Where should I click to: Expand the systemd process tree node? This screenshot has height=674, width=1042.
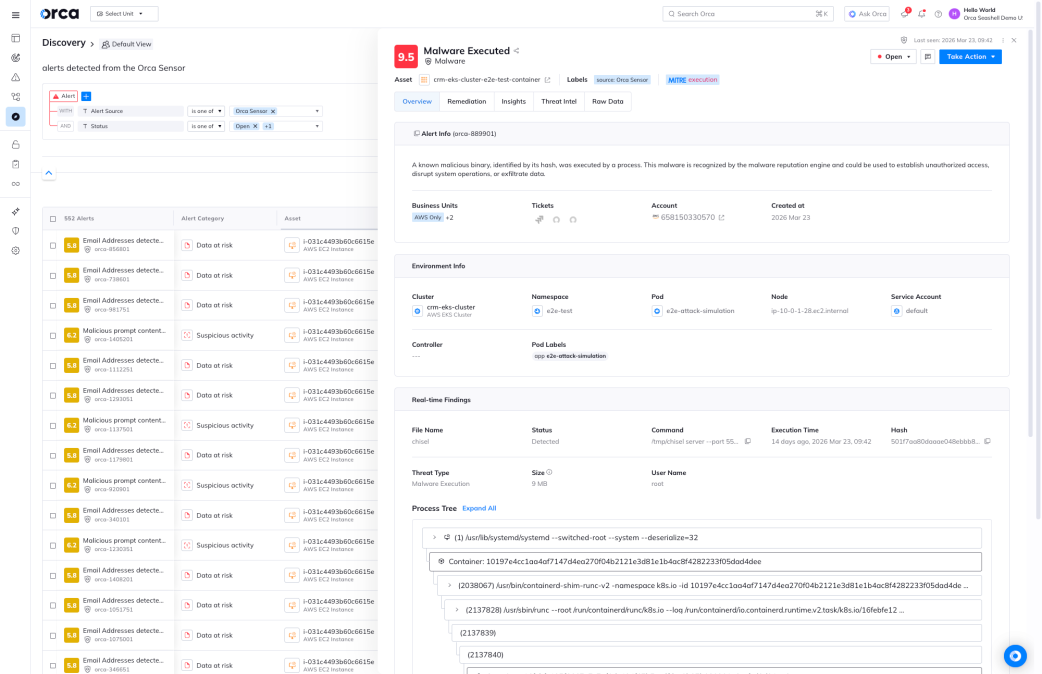pyautogui.click(x=435, y=538)
